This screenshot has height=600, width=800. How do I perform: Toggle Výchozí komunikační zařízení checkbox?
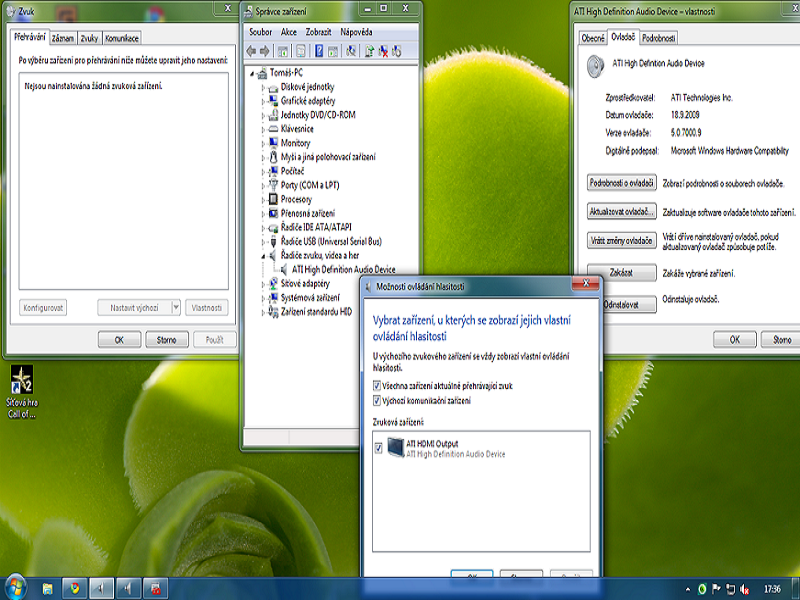click(377, 401)
